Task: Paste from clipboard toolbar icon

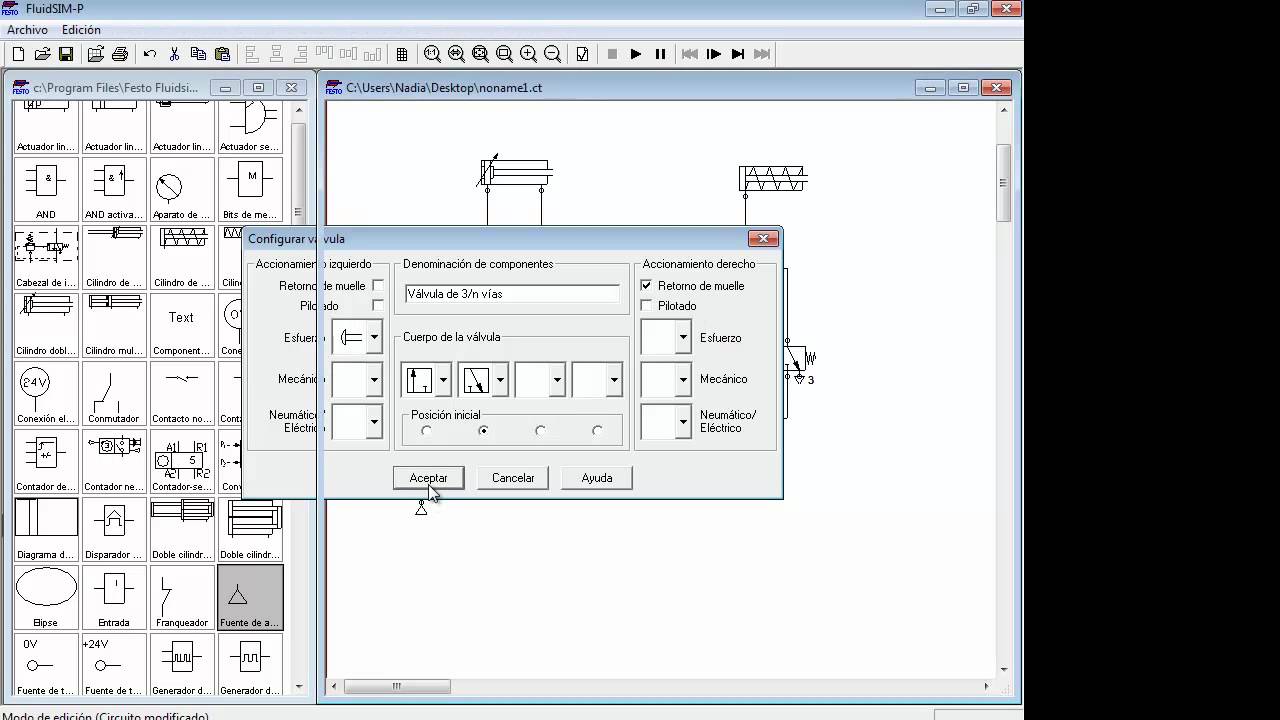Action: click(x=222, y=54)
